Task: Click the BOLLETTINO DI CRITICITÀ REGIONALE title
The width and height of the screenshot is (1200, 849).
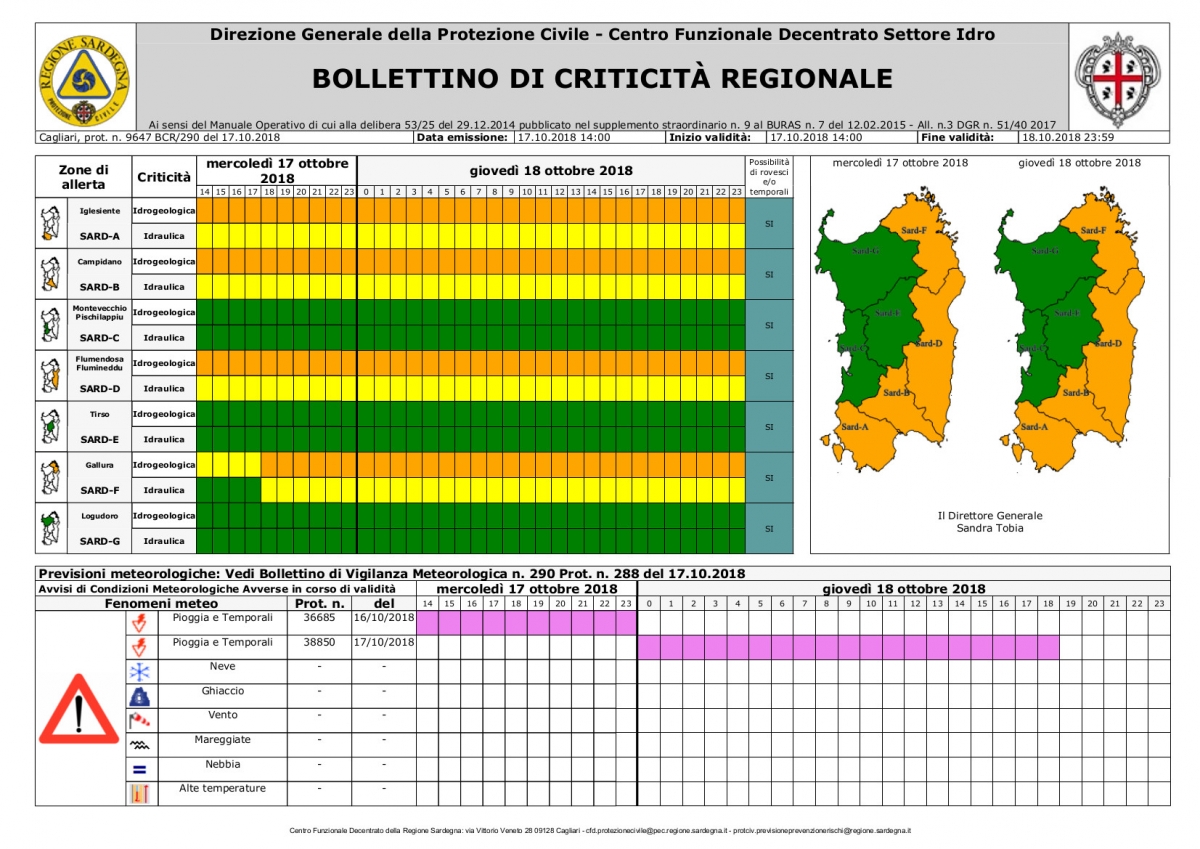Action: [x=602, y=78]
